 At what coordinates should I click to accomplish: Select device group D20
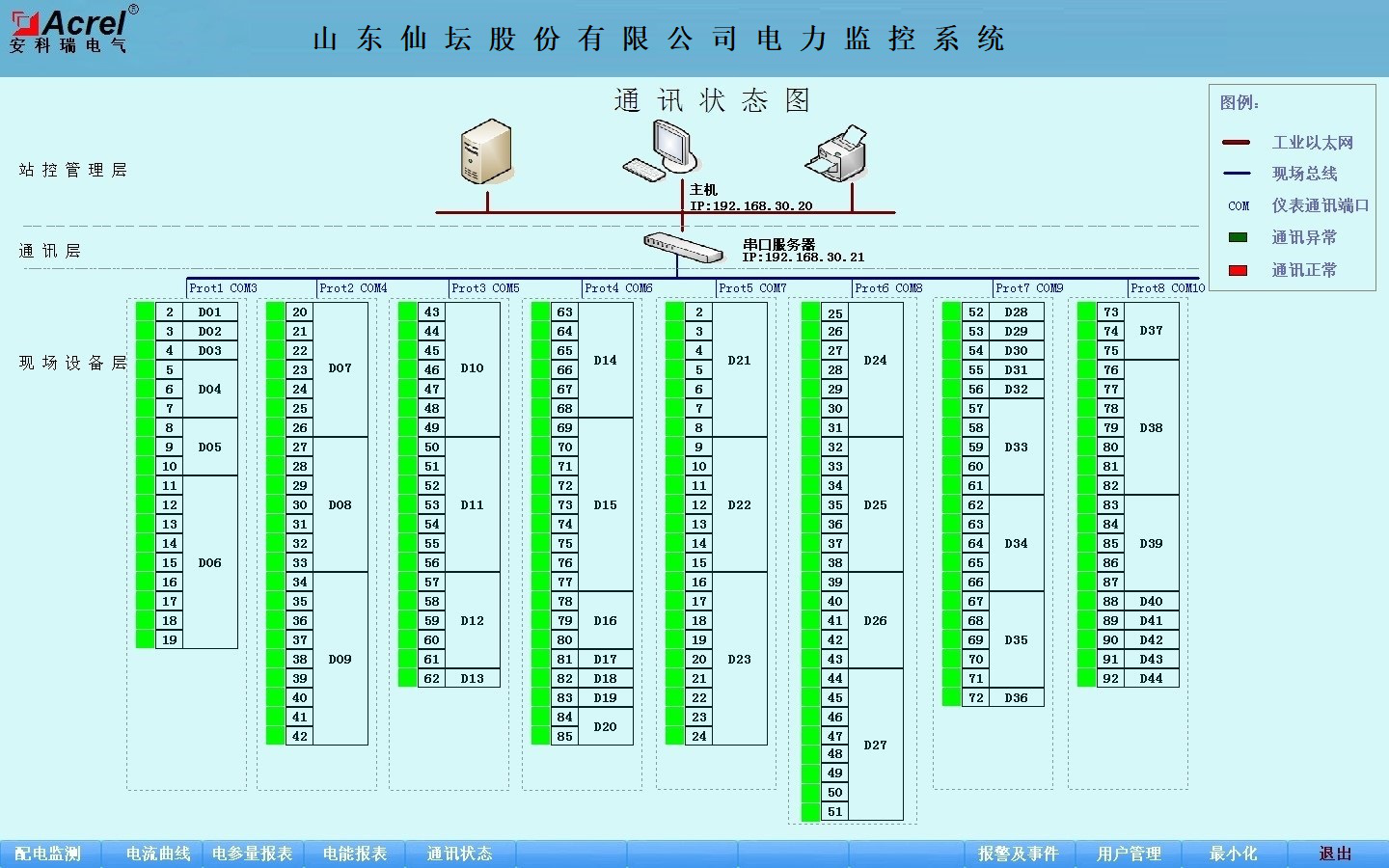click(606, 727)
